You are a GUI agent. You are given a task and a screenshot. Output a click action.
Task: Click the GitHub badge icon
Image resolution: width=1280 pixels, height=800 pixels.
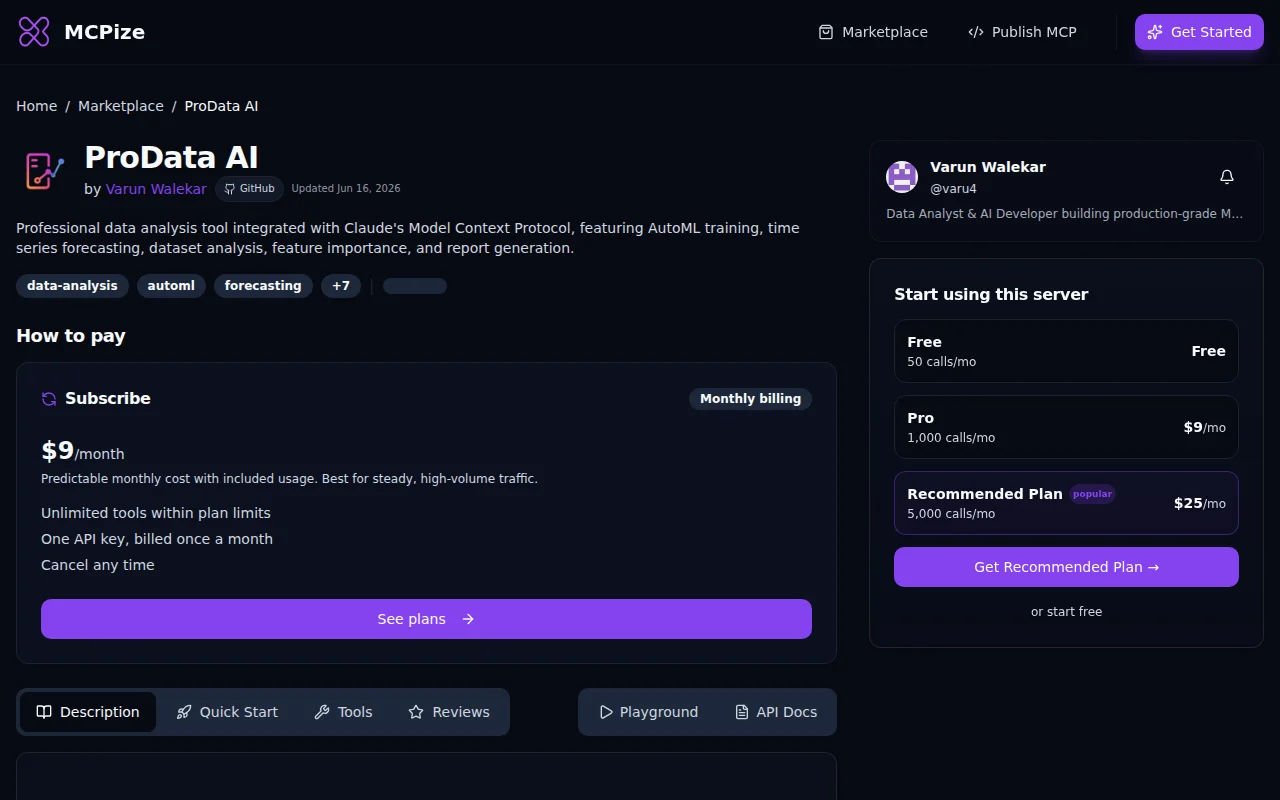229,188
